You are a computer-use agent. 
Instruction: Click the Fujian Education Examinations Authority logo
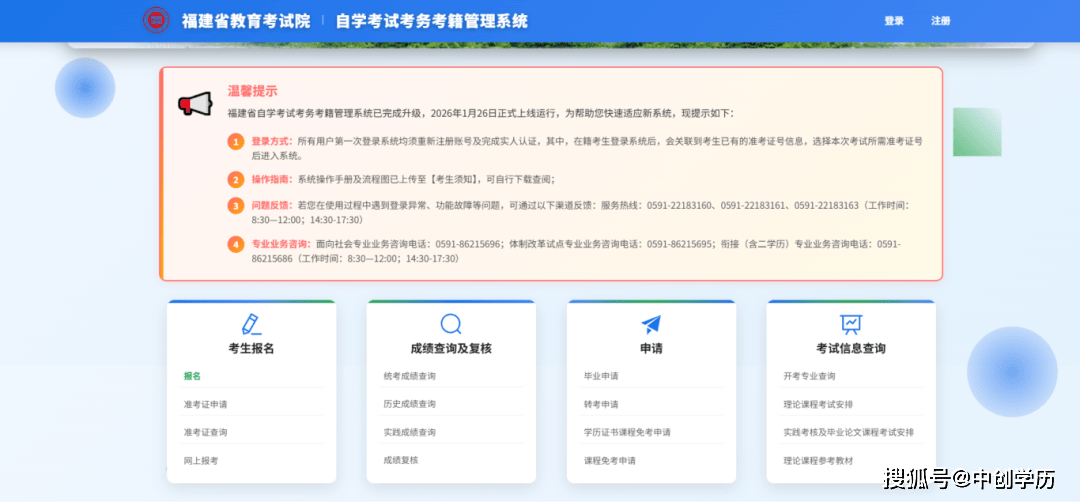(156, 20)
